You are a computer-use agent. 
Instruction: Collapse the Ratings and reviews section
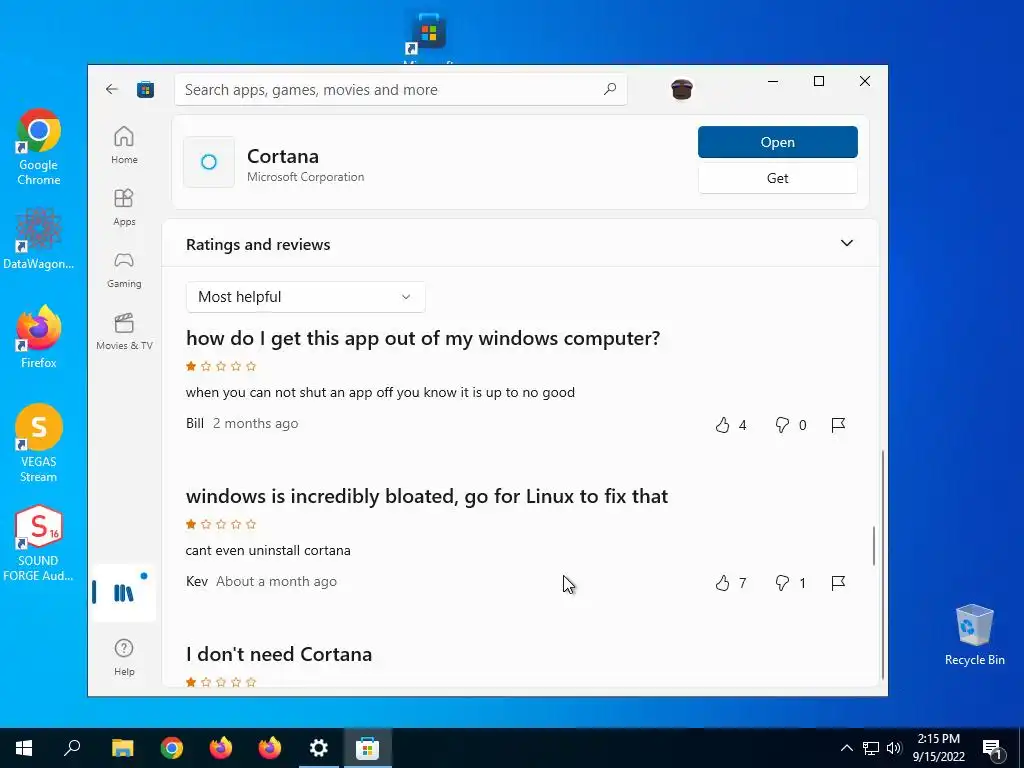click(x=846, y=243)
